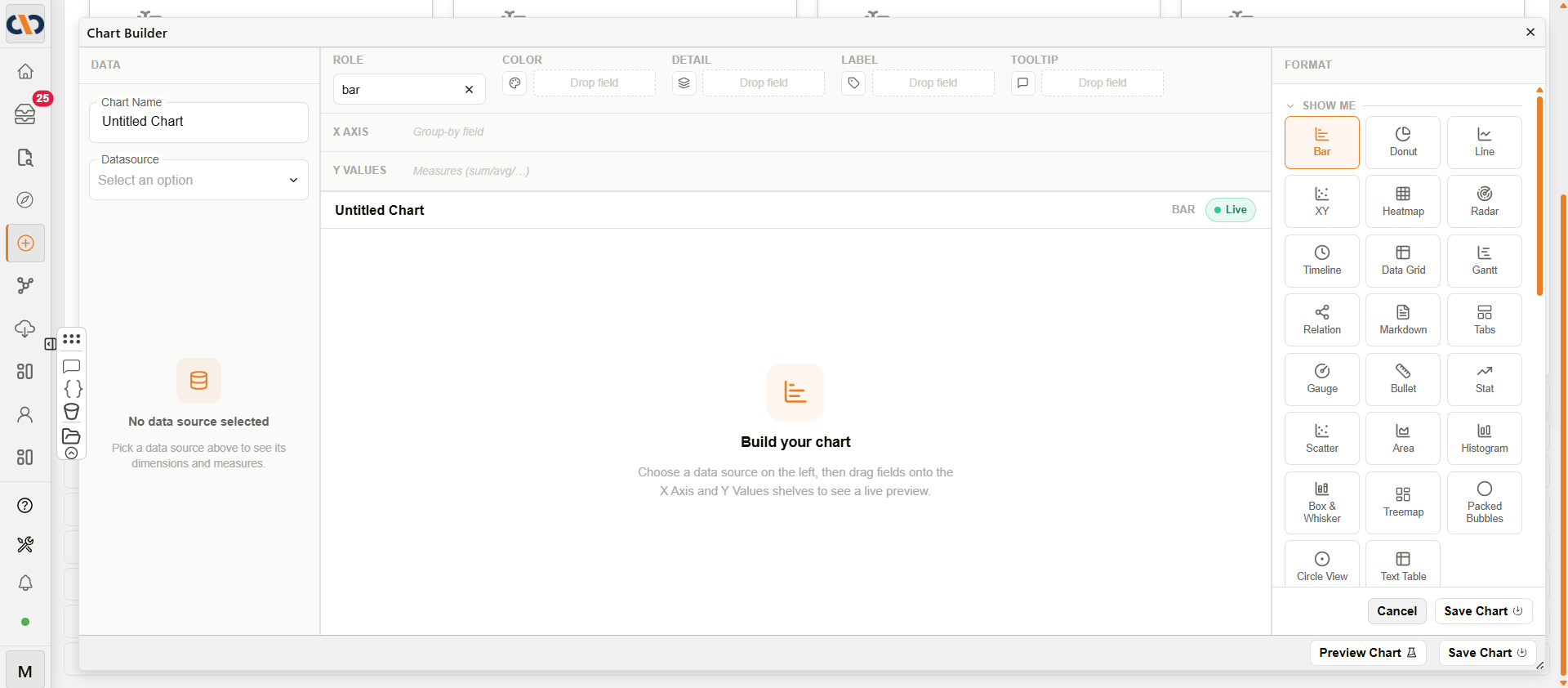Click the Format panel orange scrollbar
Screen dimensions: 1568x688
pos(1539,194)
